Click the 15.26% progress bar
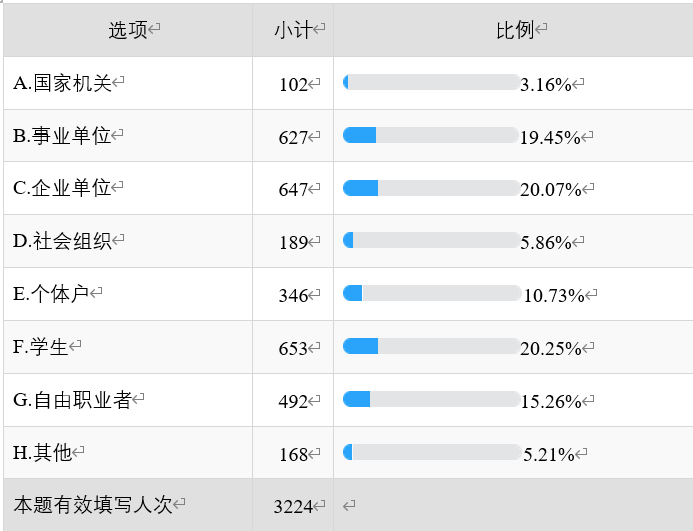 click(431, 399)
